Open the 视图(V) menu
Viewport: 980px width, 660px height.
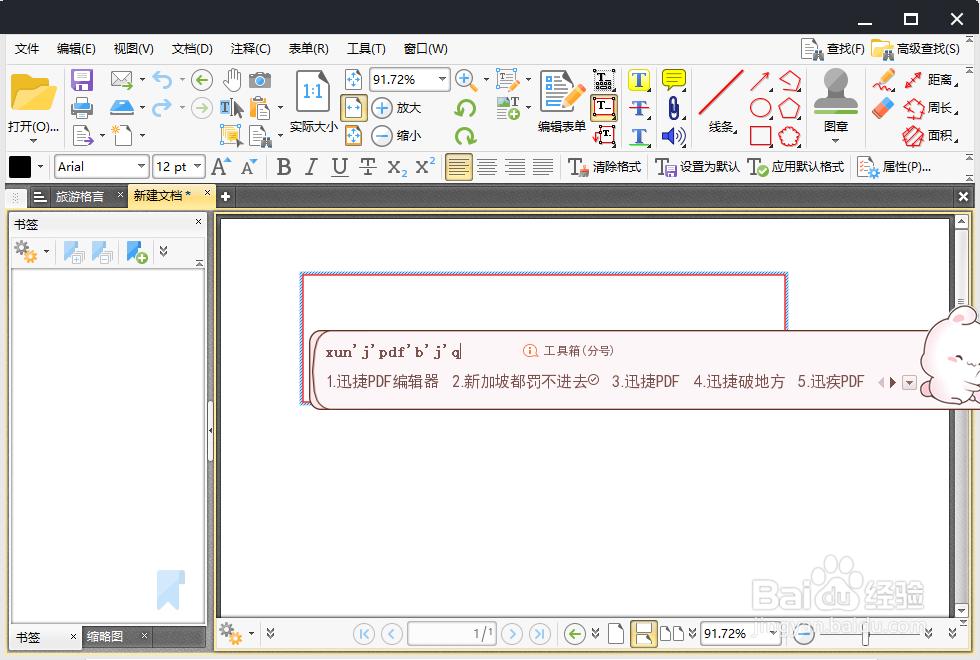(x=133, y=49)
